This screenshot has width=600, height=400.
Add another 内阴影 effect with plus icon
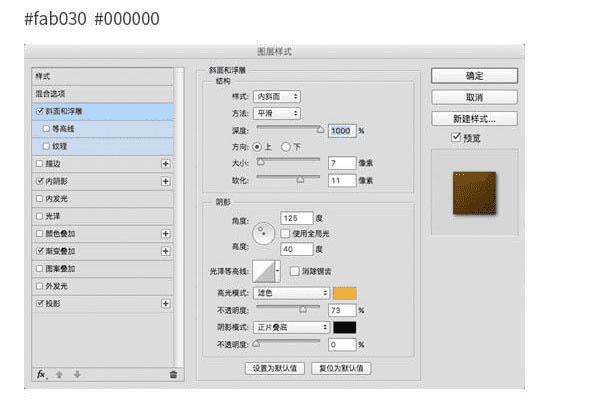pyautogui.click(x=165, y=181)
